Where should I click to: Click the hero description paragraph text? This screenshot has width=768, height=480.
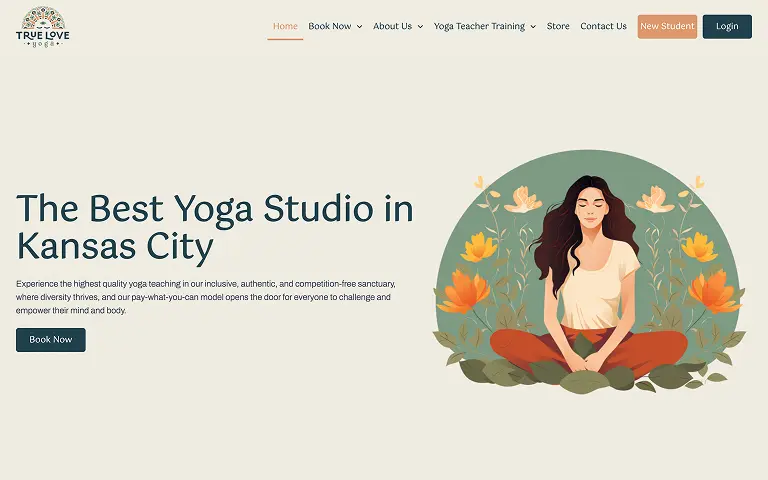(206, 297)
